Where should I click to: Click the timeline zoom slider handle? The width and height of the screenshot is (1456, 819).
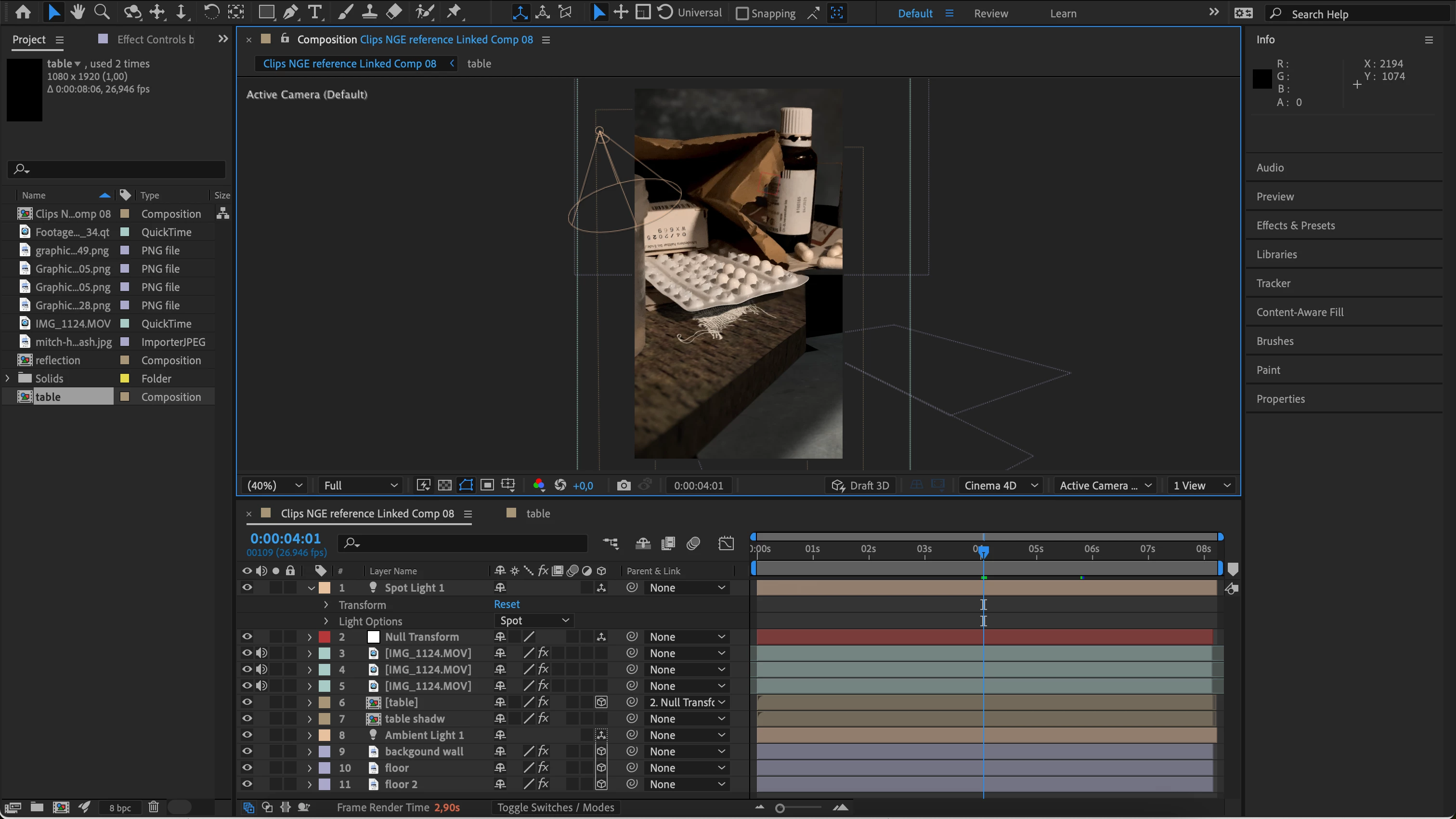pos(780,808)
